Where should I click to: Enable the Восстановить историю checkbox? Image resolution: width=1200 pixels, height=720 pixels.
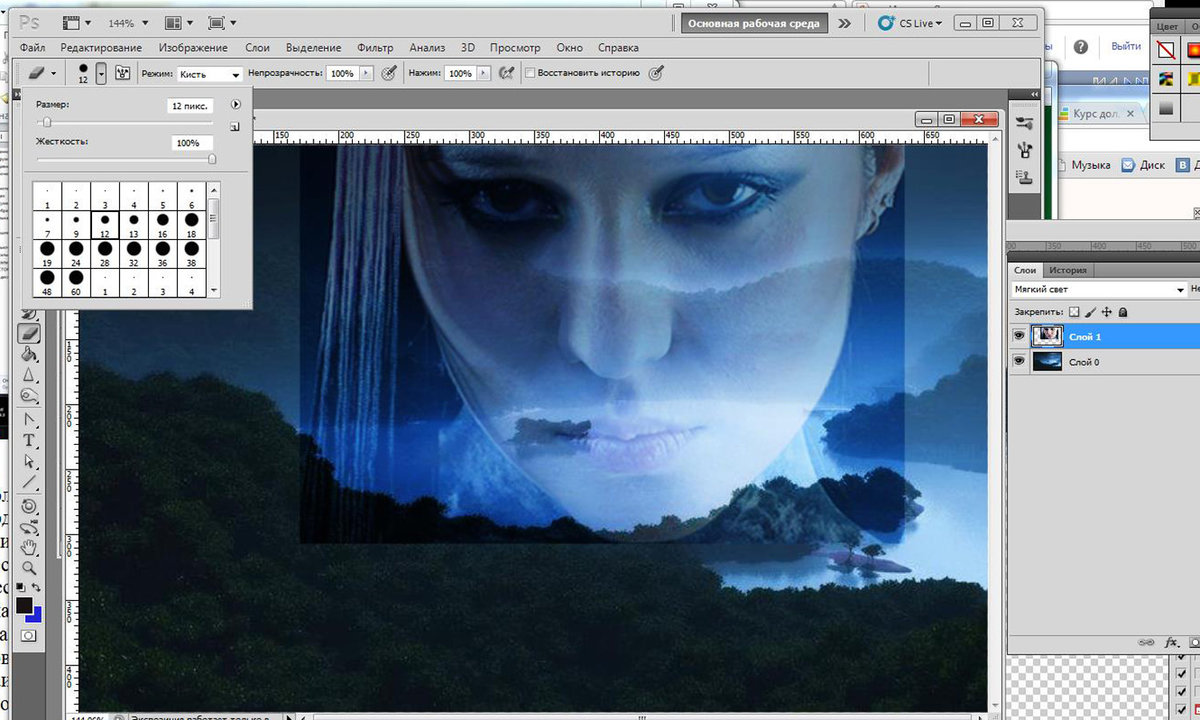click(530, 73)
